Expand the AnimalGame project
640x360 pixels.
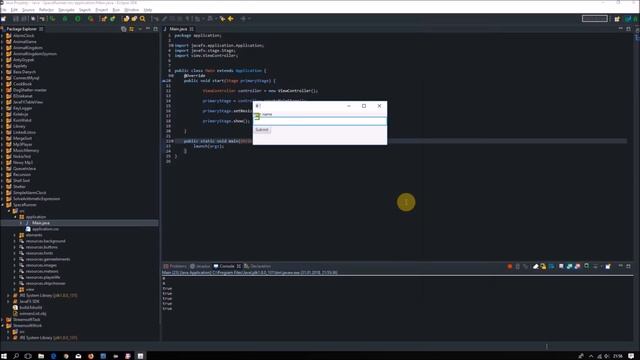click(2, 42)
